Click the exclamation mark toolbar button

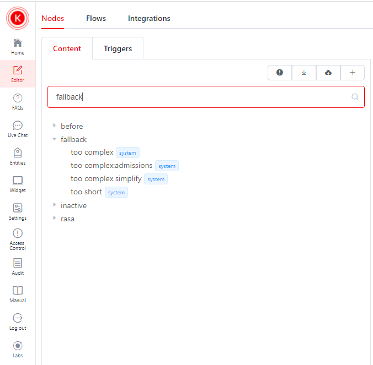point(280,72)
